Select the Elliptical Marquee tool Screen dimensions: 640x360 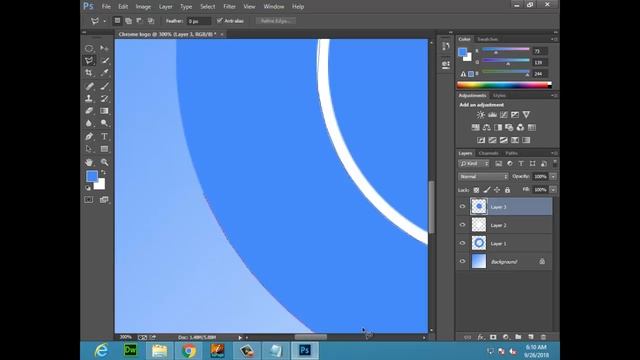pos(89,48)
